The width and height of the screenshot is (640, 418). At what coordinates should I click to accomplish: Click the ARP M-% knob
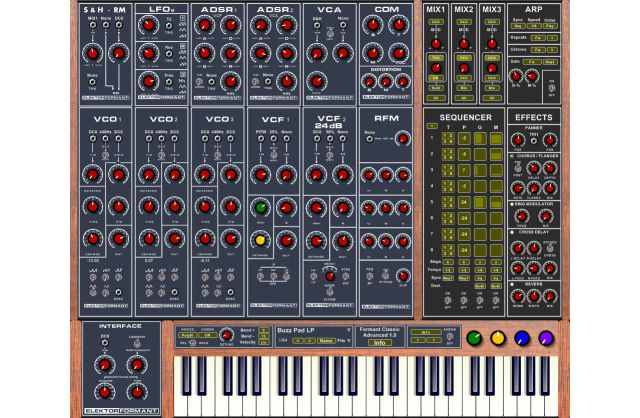click(531, 76)
